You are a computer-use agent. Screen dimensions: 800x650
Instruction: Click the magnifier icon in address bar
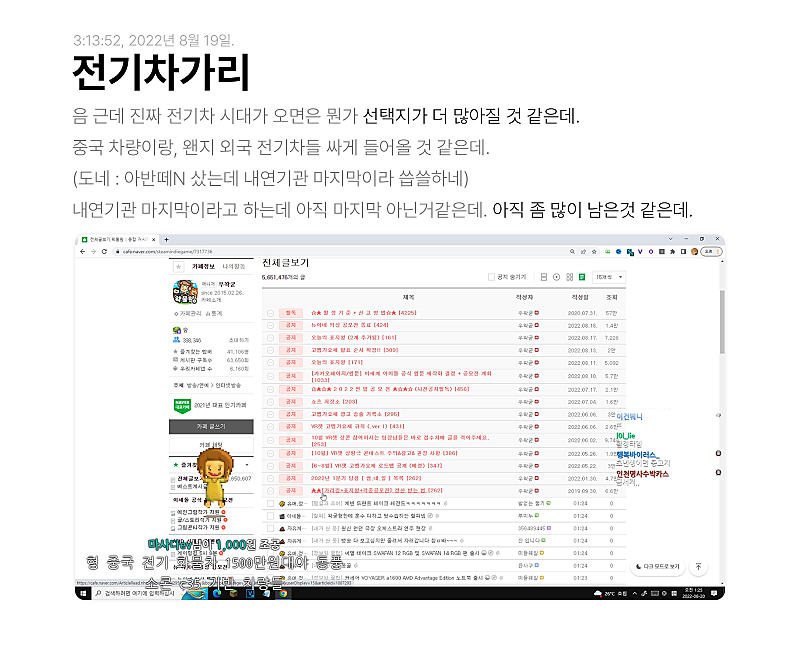[x=572, y=252]
